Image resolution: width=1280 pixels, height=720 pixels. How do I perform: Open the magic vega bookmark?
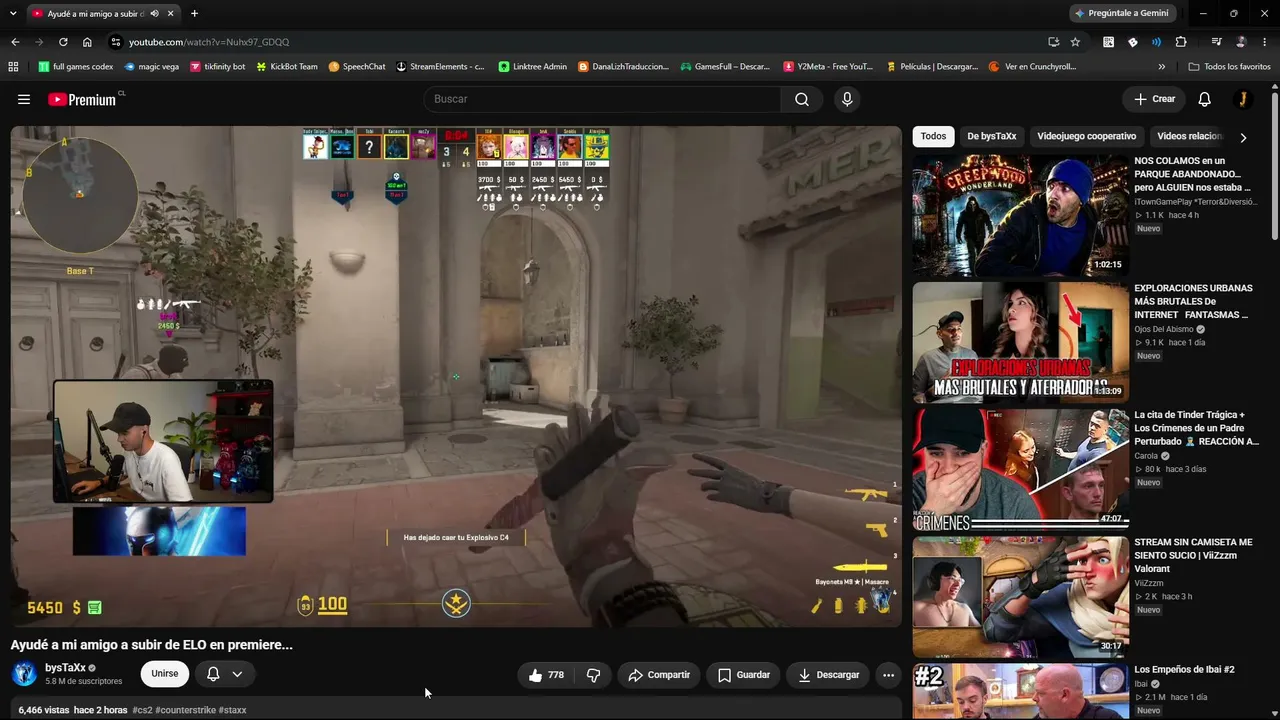click(x=151, y=67)
